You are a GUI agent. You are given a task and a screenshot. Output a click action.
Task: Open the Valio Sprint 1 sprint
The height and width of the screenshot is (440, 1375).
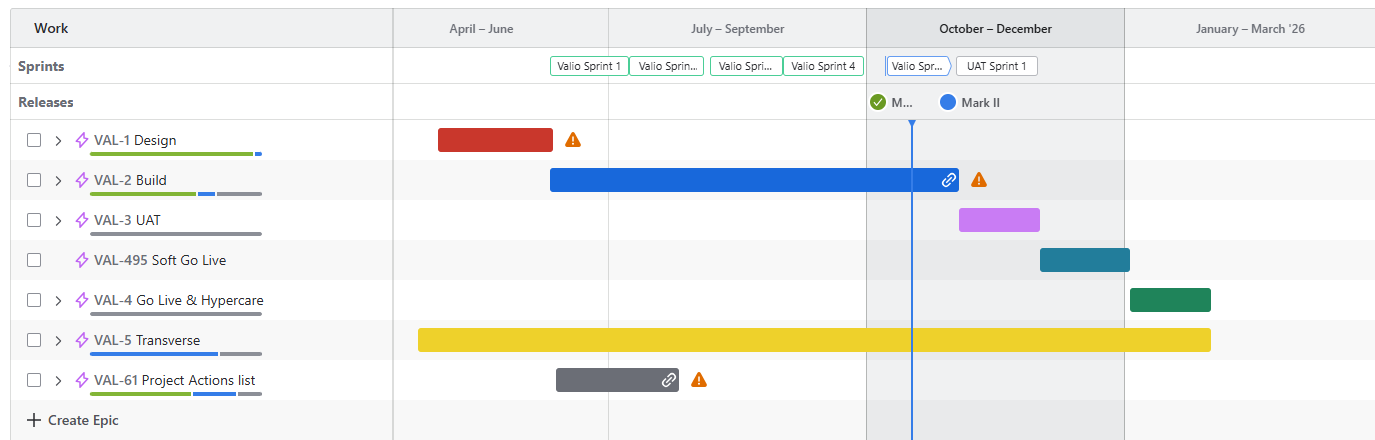[589, 66]
